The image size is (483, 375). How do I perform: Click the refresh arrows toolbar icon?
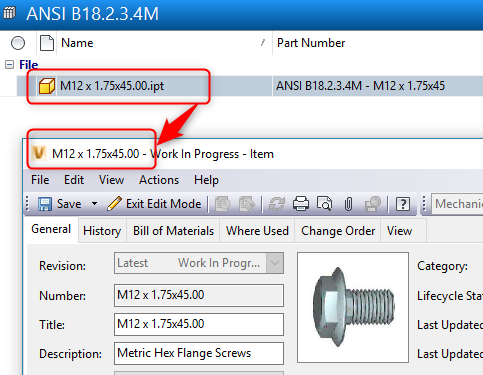[x=277, y=204]
